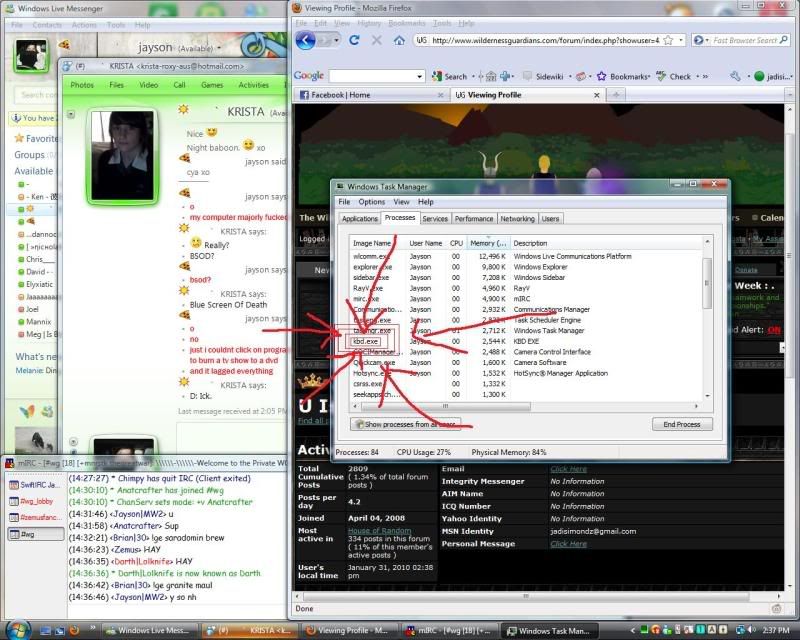
Task: Click the Windows Start orb
Action: [19, 630]
